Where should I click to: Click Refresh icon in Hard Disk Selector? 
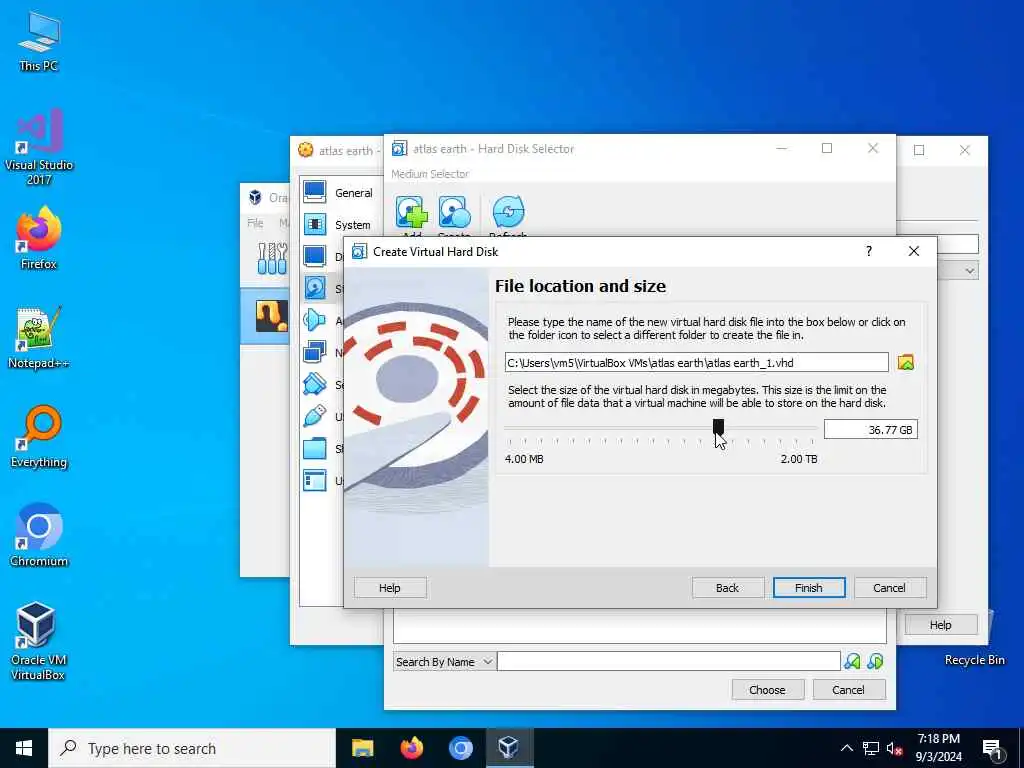coord(508,214)
